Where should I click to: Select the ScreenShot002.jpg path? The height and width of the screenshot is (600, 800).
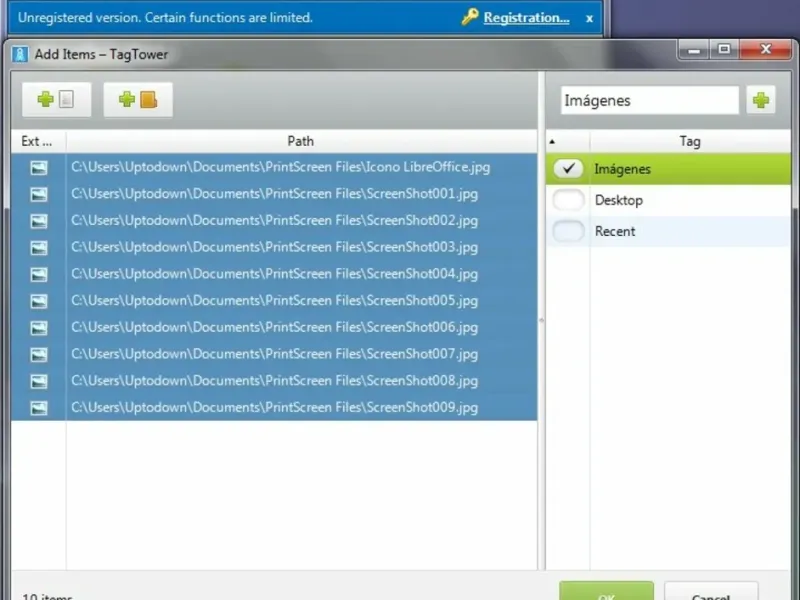274,221
